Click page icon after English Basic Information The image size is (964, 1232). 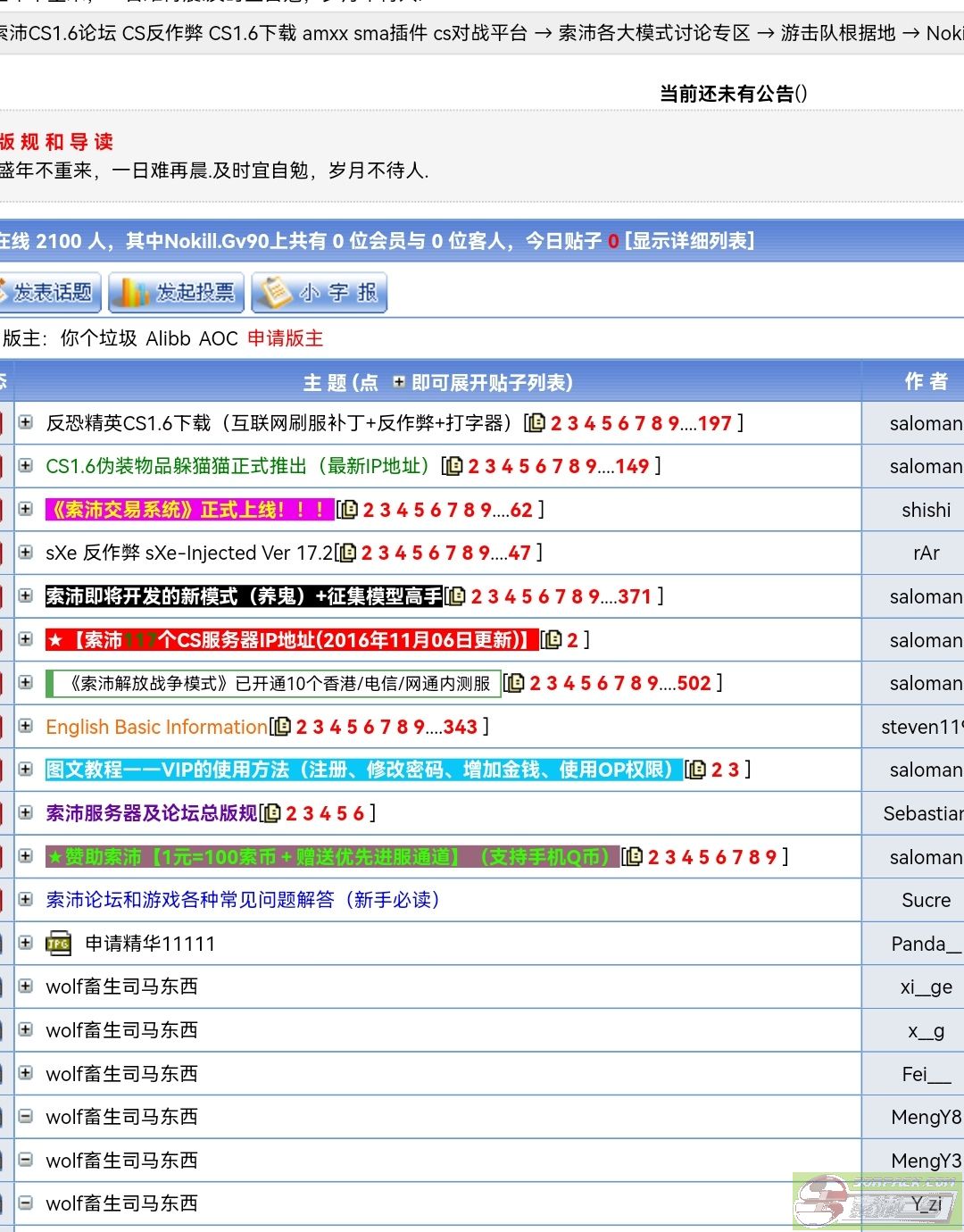point(281,727)
